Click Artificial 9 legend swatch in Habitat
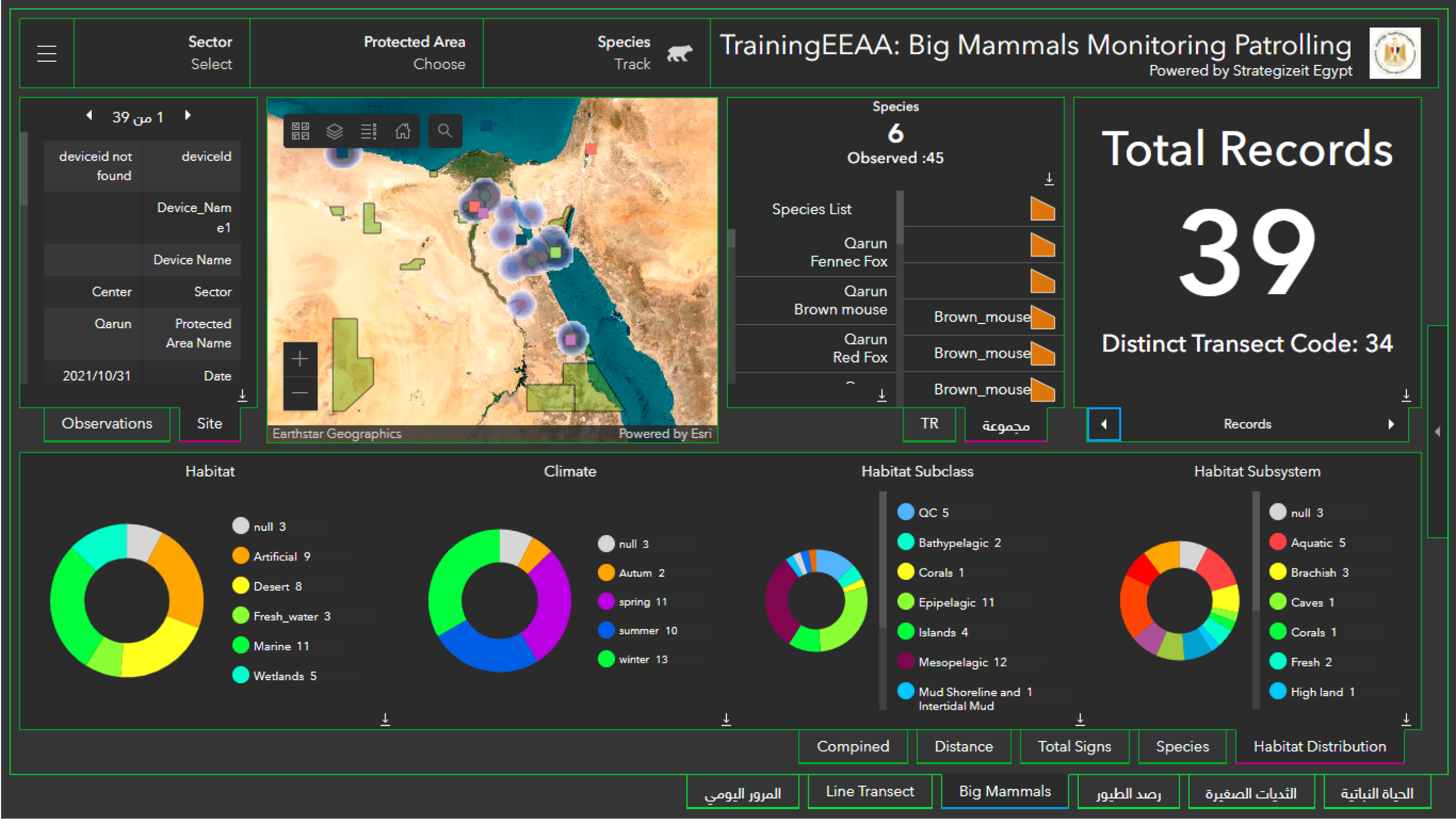 pos(241,556)
